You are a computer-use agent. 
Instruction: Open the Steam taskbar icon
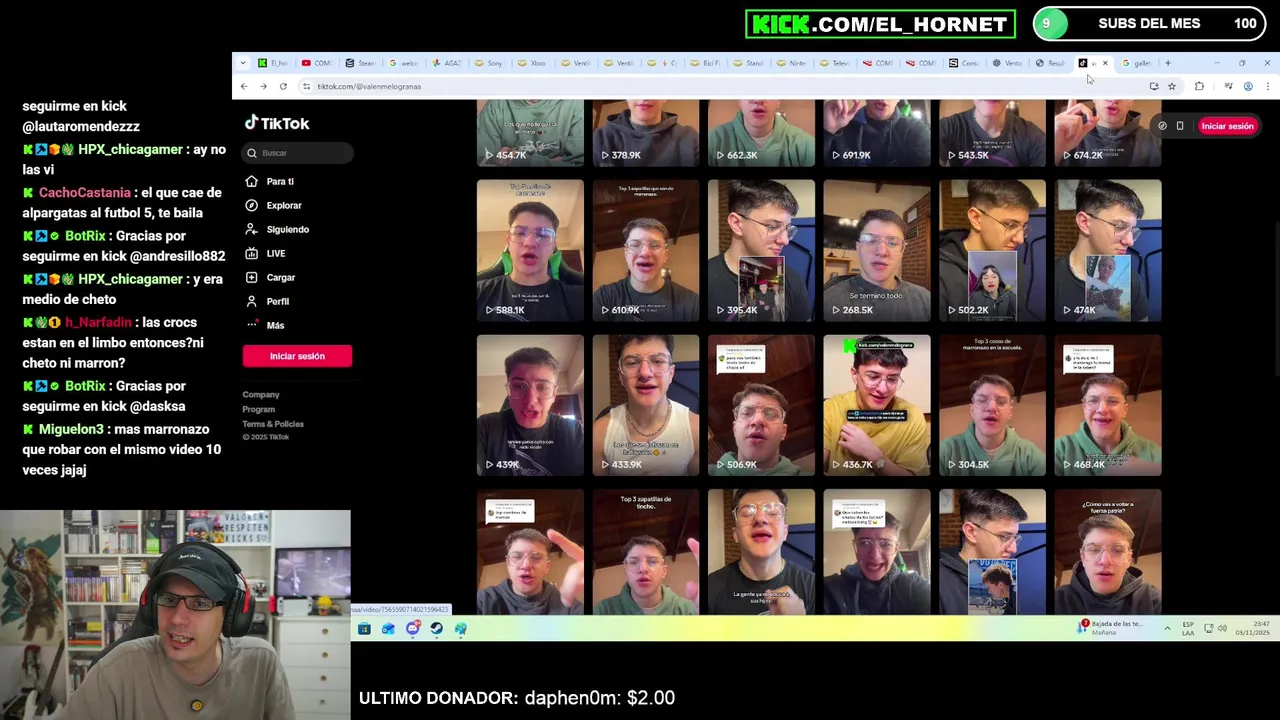coord(436,629)
